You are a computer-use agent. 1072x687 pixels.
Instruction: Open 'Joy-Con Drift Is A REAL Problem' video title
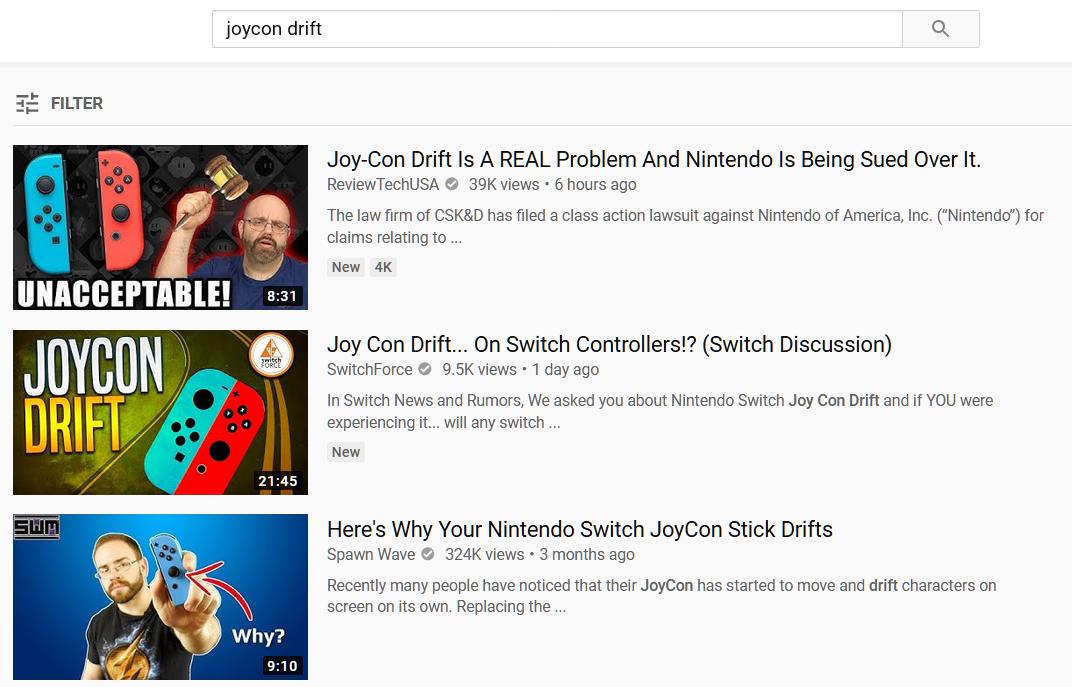pos(654,159)
